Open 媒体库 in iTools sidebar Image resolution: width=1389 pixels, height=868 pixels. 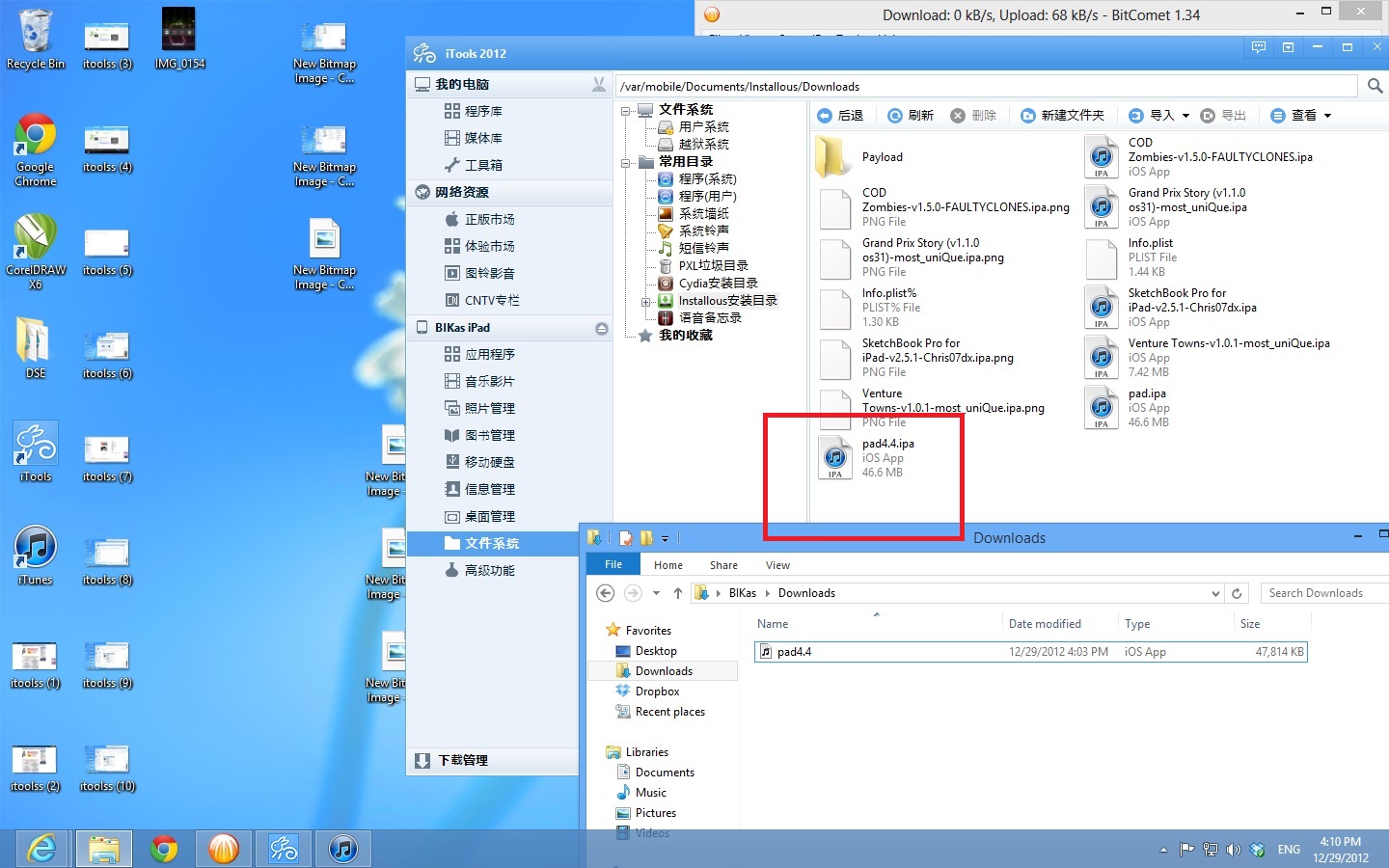click(474, 138)
